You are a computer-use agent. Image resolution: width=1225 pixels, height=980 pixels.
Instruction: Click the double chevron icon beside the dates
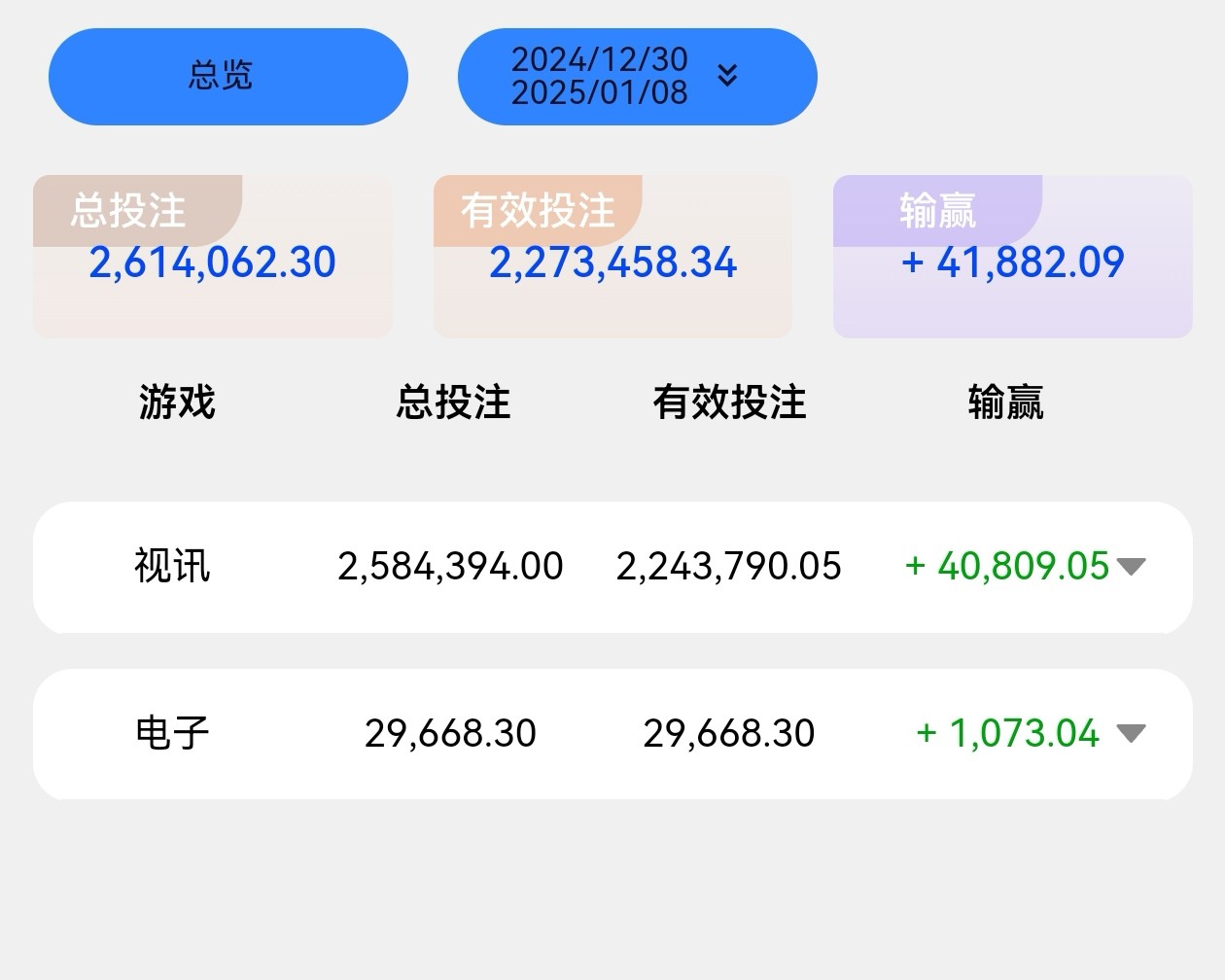point(727,76)
